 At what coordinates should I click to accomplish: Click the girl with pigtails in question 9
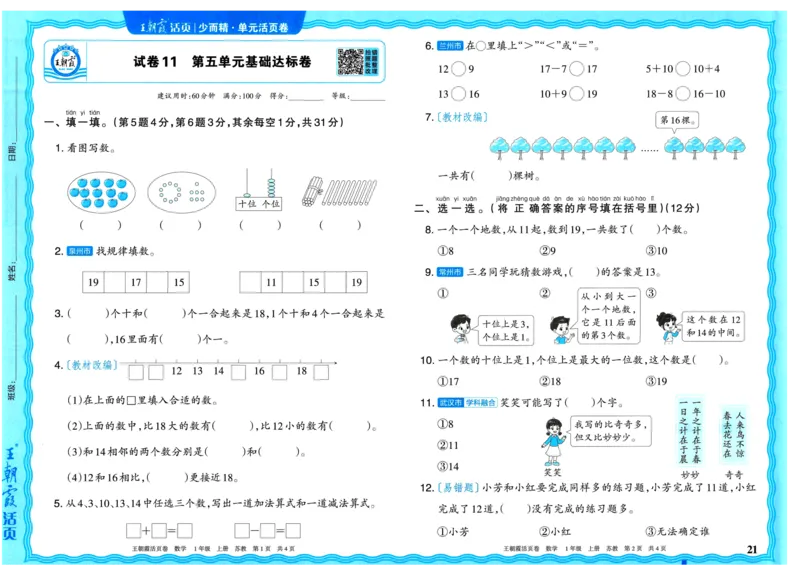tap(667, 327)
